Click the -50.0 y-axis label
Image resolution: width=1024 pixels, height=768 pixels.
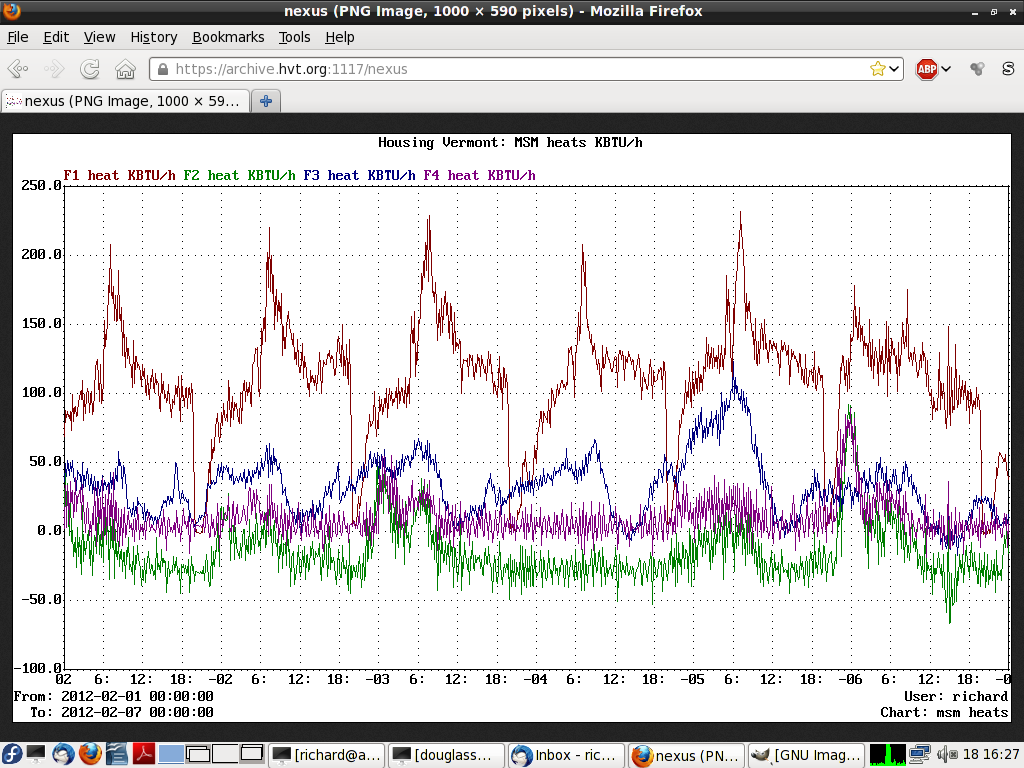41,600
